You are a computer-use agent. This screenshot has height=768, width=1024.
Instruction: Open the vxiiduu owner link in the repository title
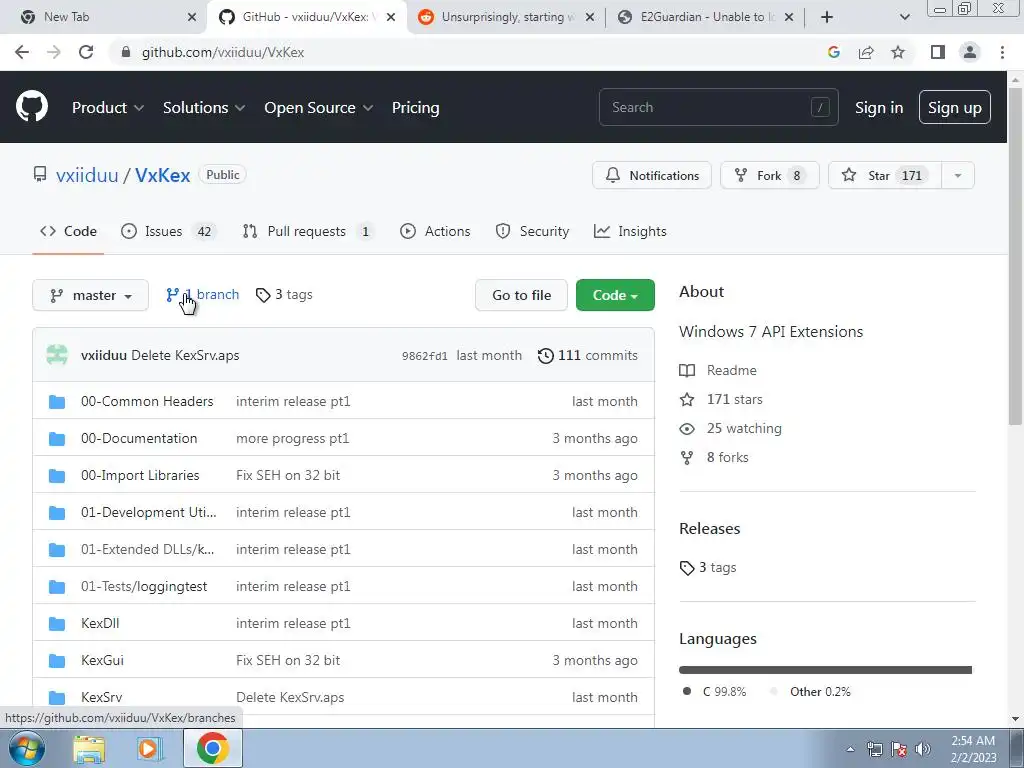[x=87, y=175]
